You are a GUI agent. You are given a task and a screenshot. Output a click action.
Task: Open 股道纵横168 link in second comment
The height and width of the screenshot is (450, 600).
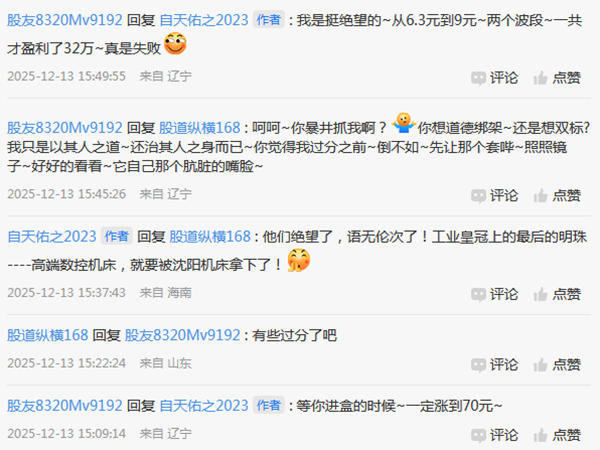tap(199, 128)
